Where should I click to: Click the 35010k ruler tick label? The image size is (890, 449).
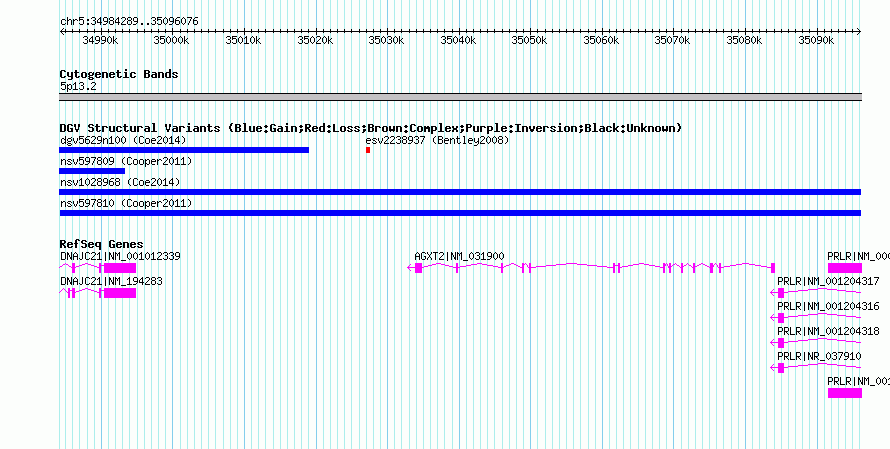click(x=243, y=40)
